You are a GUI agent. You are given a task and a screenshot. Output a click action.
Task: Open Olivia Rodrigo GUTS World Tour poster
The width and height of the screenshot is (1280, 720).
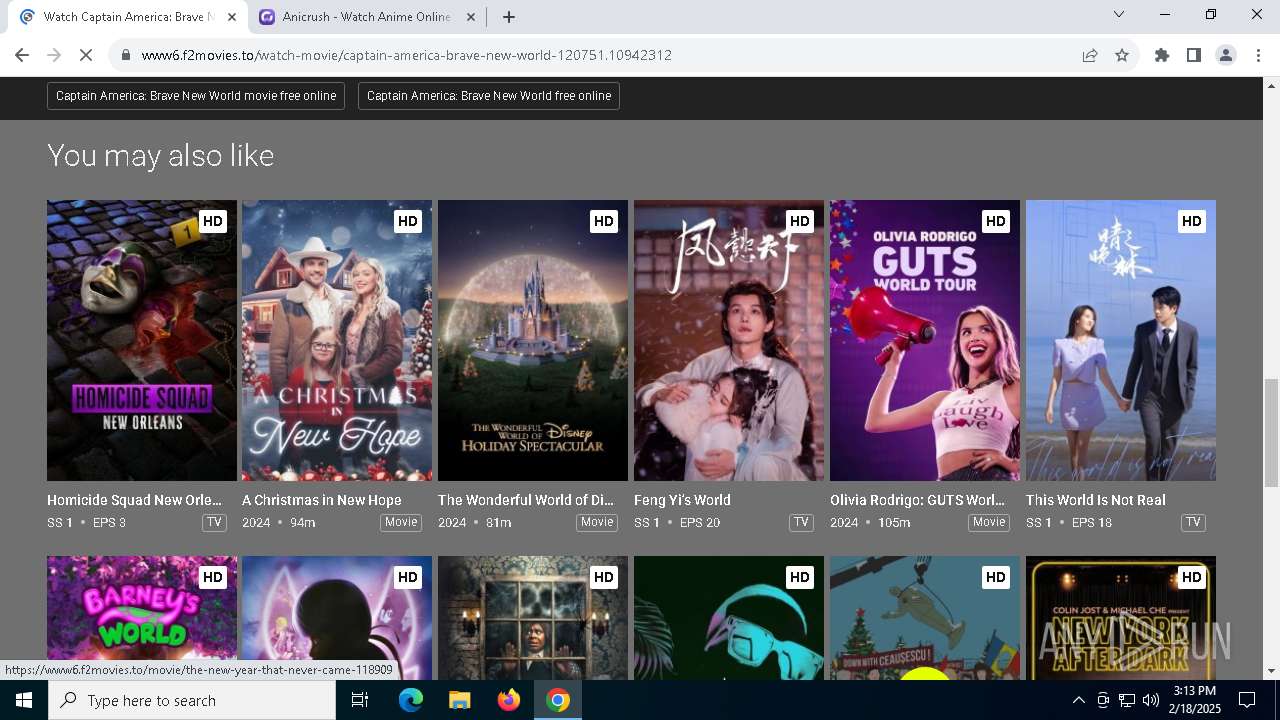(x=925, y=340)
